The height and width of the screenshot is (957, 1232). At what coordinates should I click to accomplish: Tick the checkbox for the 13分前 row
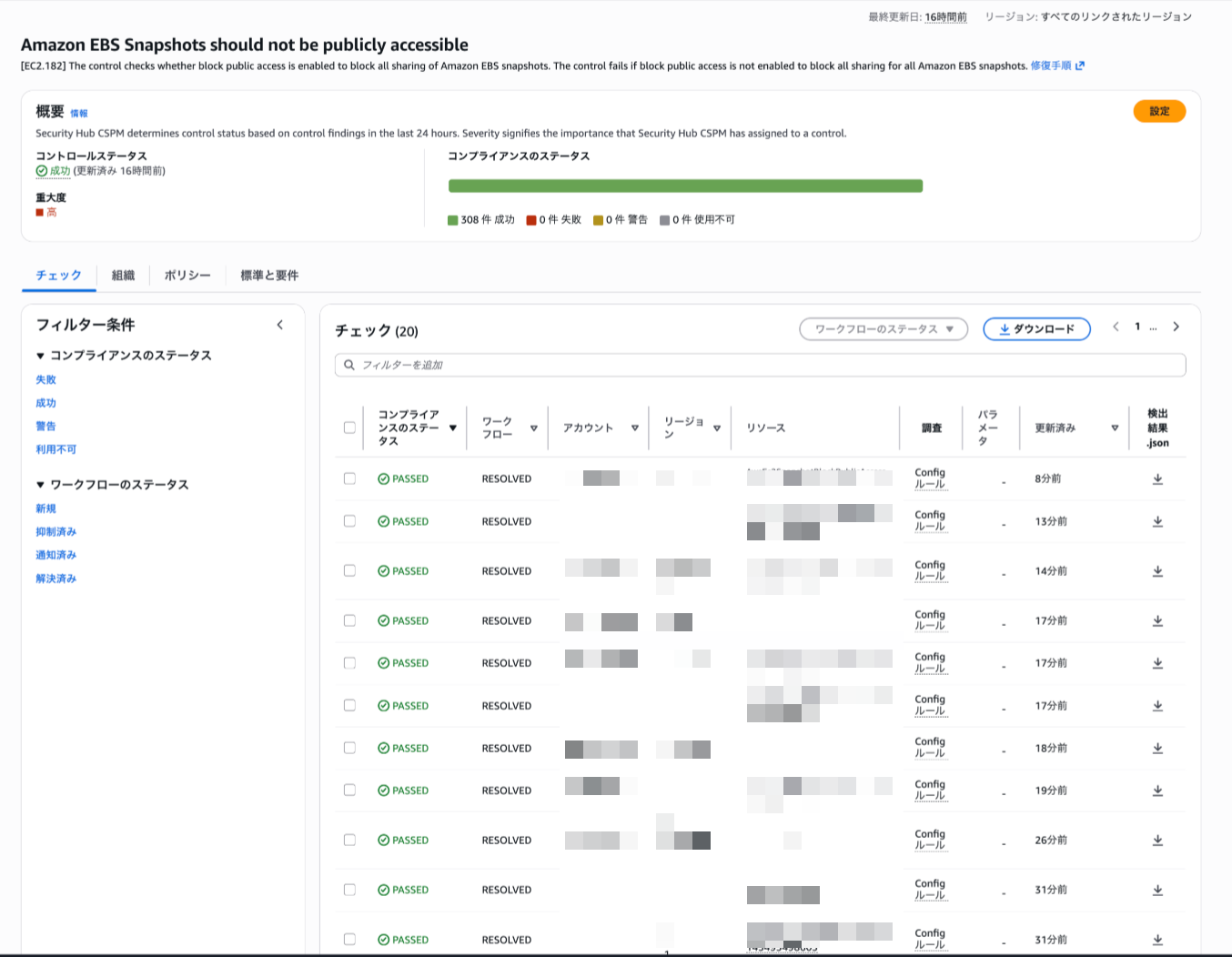pyautogui.click(x=349, y=521)
